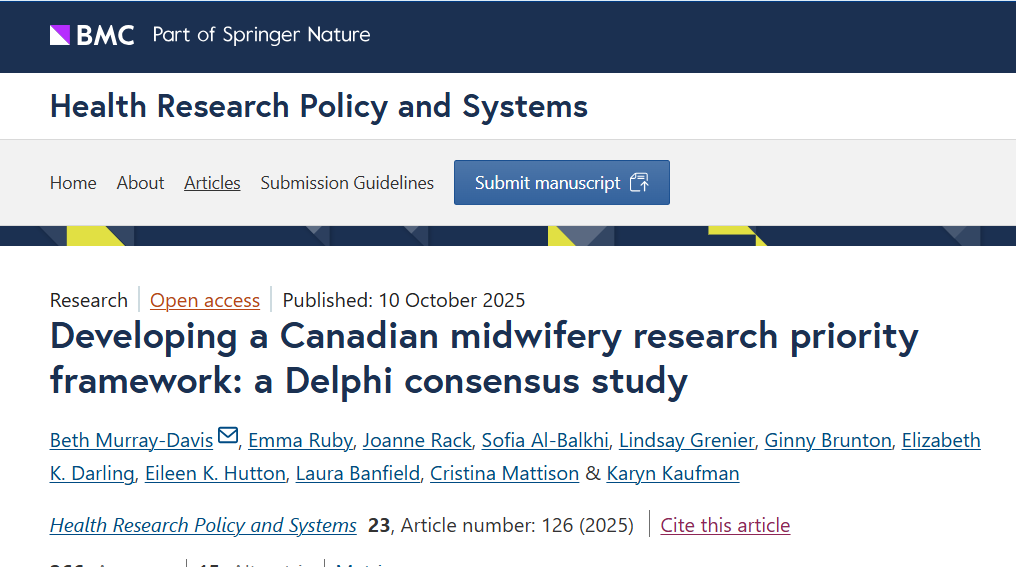Open the Health Research Policy and Systems header title
Screen dimensions: 1016x567
click(319, 106)
